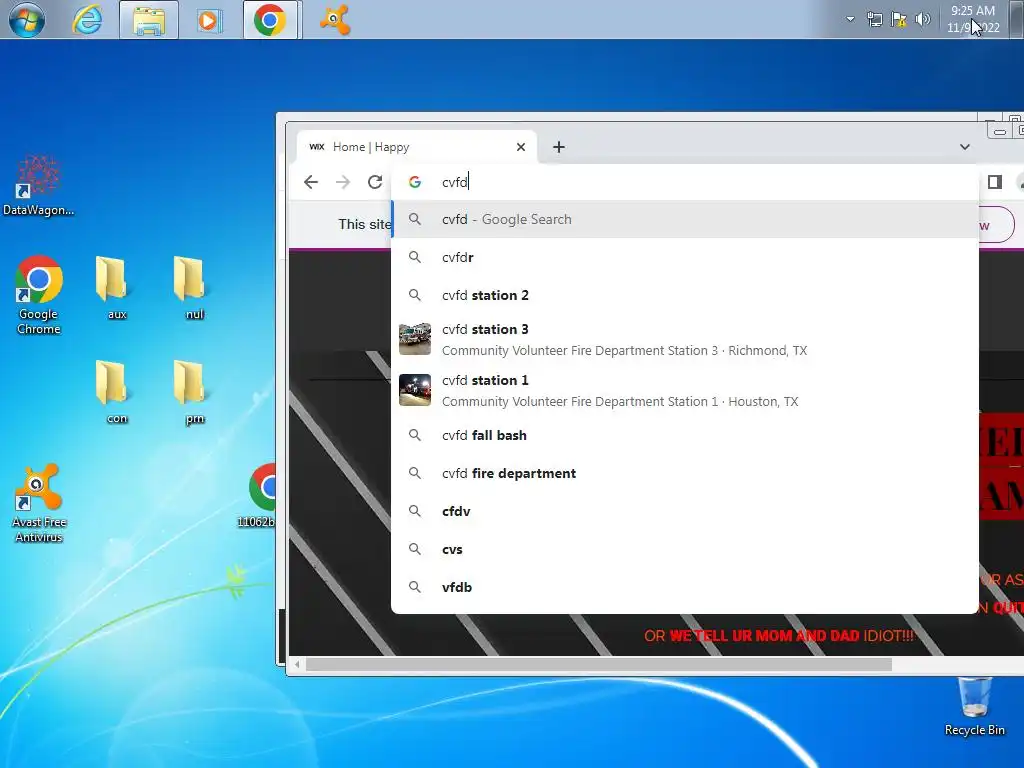Click the scroll-left arrow of horizontal scrollbar
Image resolution: width=1024 pixels, height=768 pixels.
297,664
